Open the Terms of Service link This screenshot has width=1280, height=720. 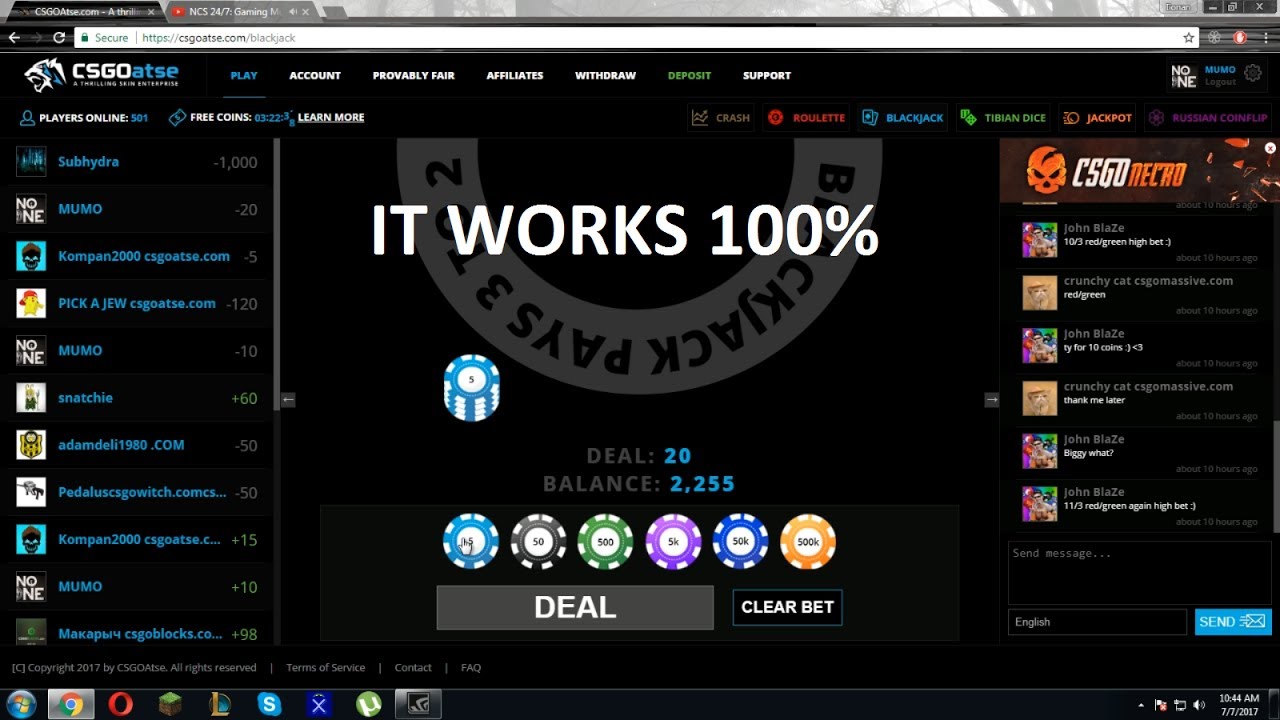tap(326, 667)
